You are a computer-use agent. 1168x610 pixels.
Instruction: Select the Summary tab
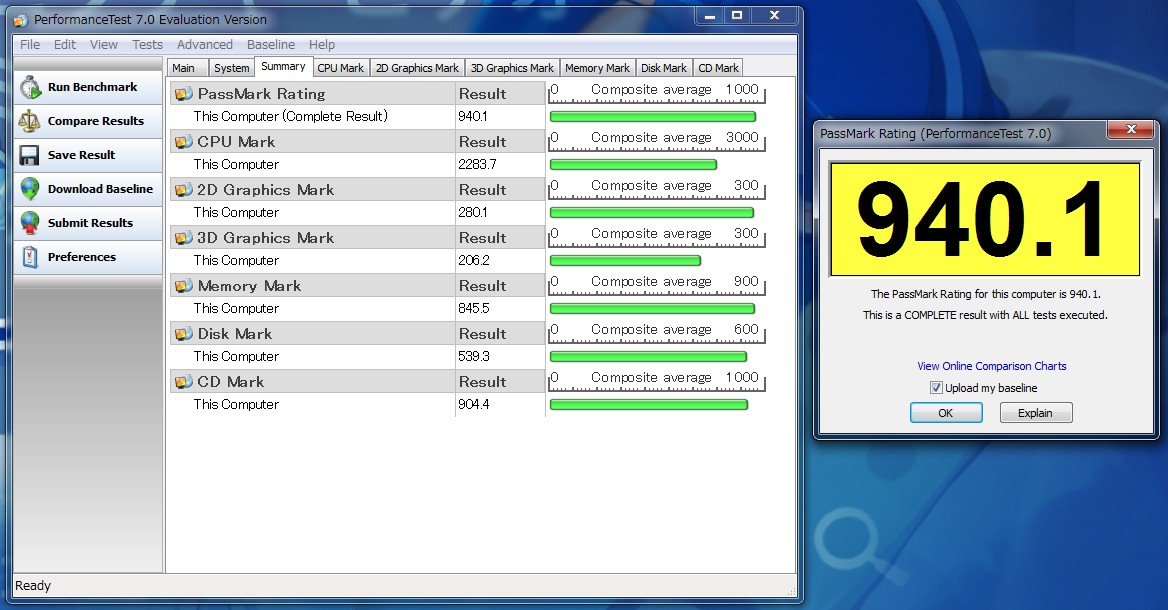tap(283, 66)
